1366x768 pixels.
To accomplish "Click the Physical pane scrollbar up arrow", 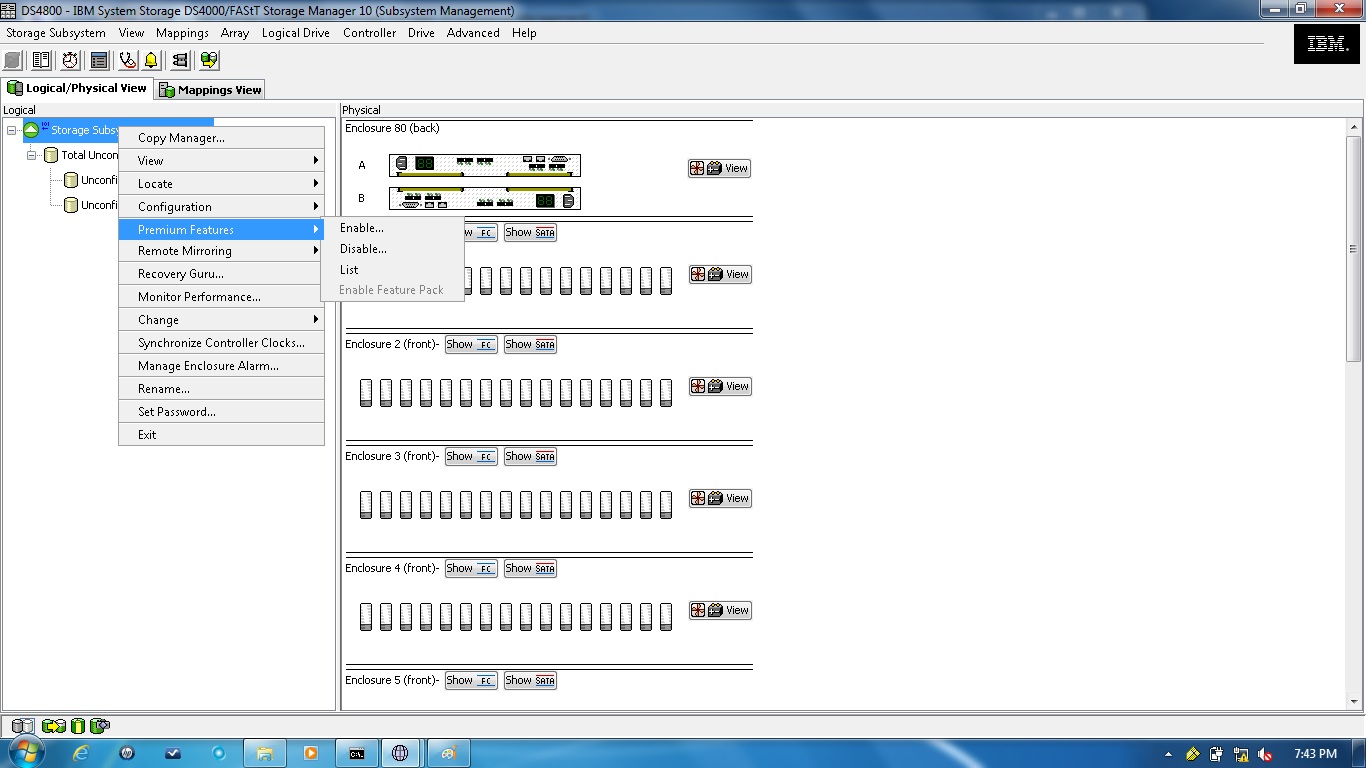I will [x=1354, y=128].
